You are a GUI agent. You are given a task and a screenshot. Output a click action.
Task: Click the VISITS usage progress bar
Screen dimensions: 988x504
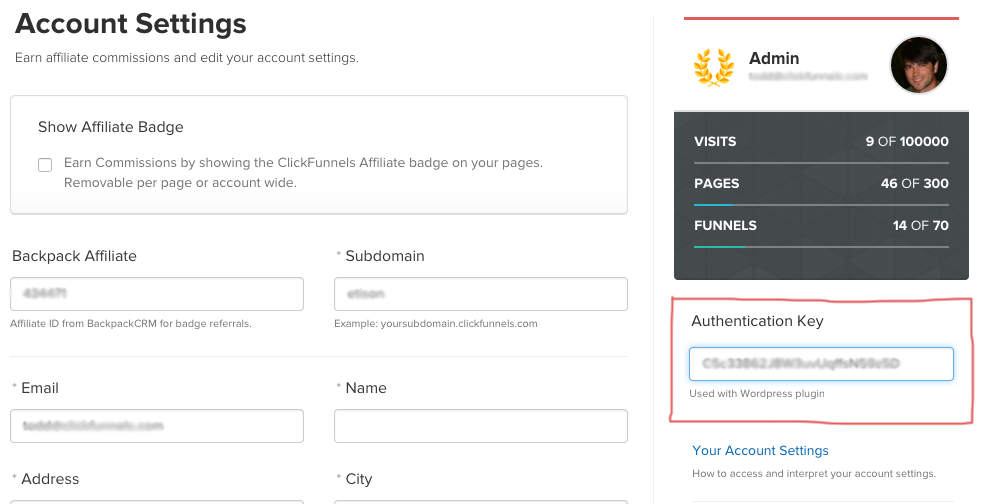point(821,163)
